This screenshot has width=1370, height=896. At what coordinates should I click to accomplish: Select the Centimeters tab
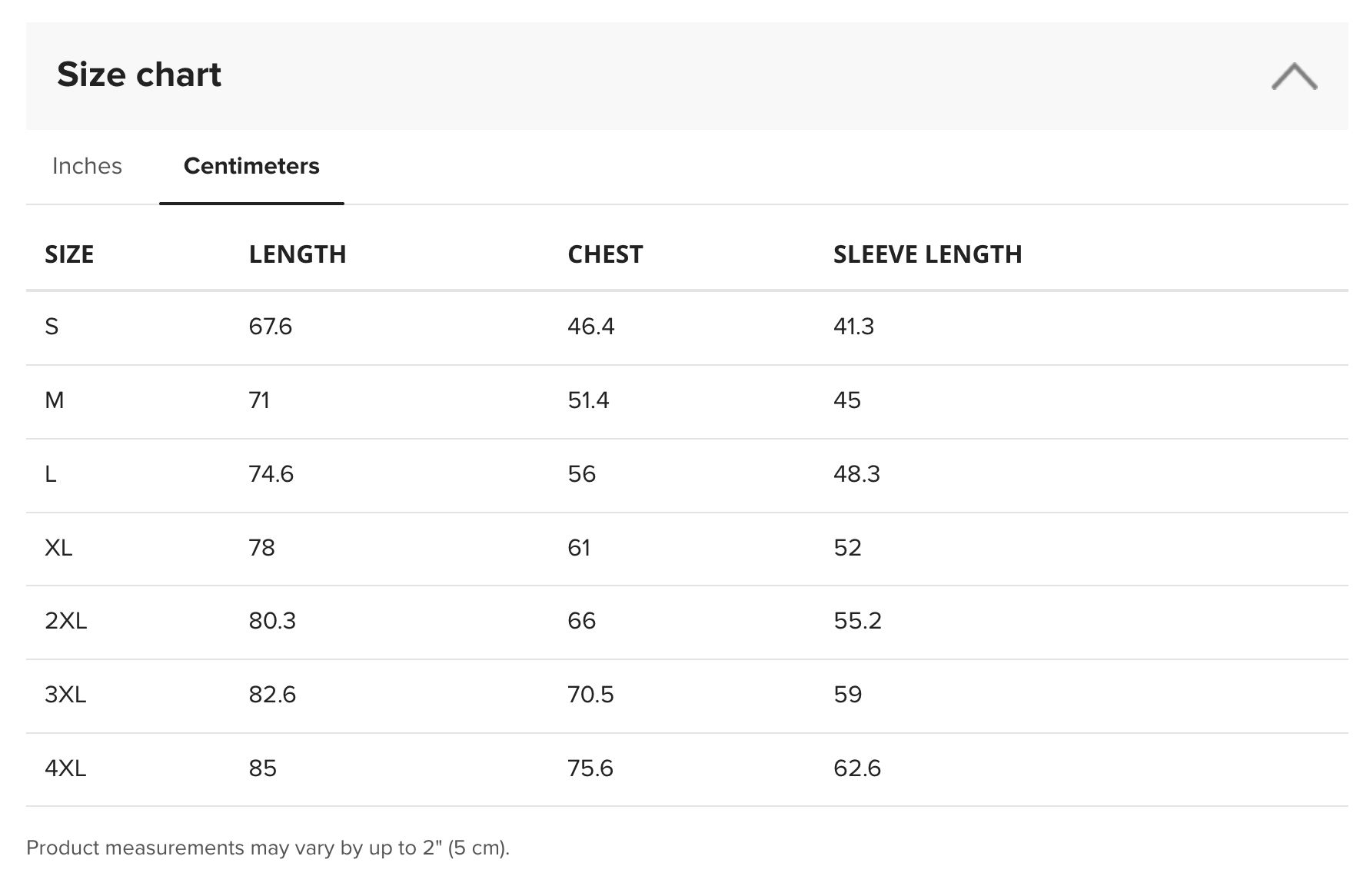(251, 166)
